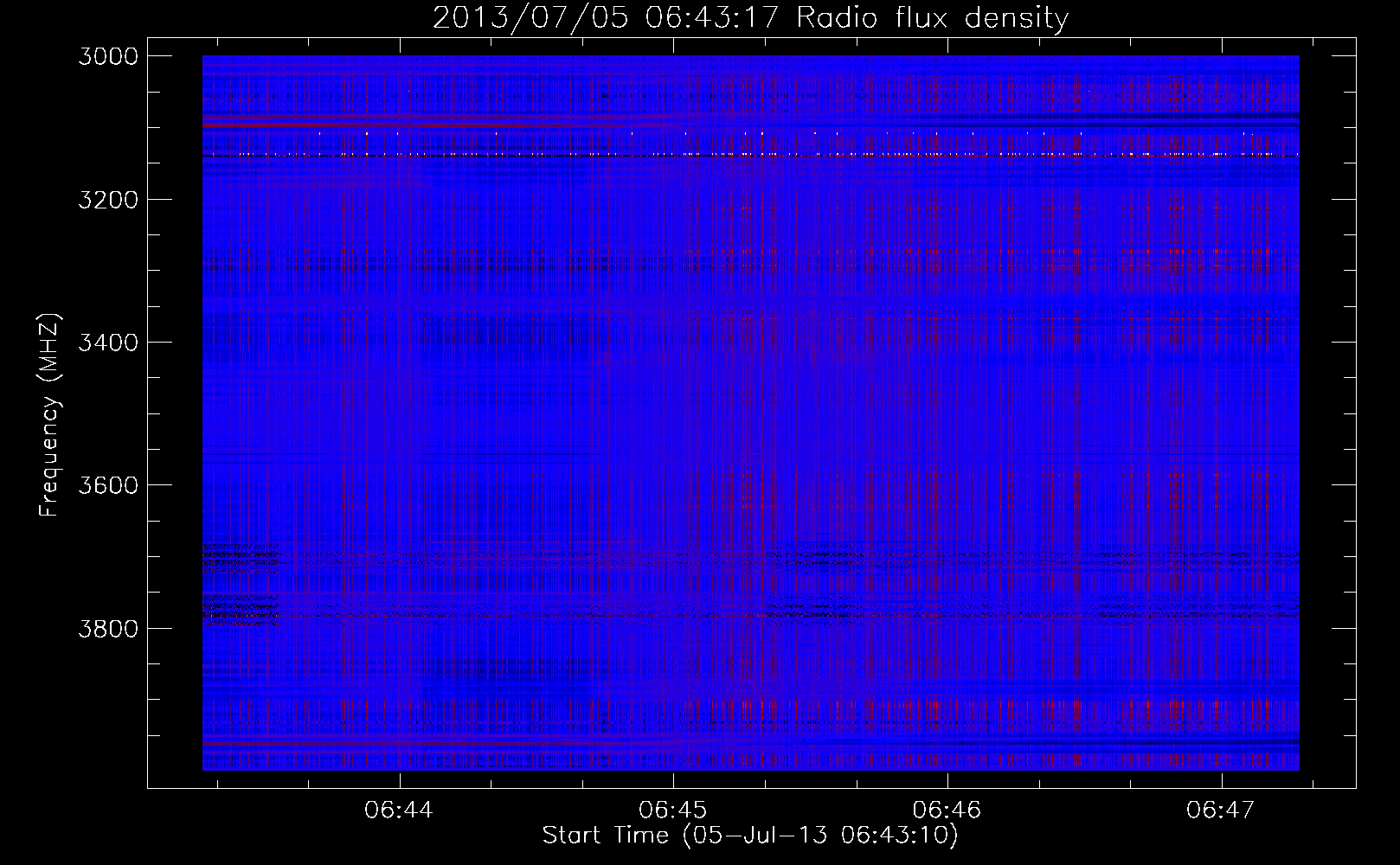The image size is (1400, 865).
Task: Select the 06:47 time tick label
Action: click(x=1220, y=810)
